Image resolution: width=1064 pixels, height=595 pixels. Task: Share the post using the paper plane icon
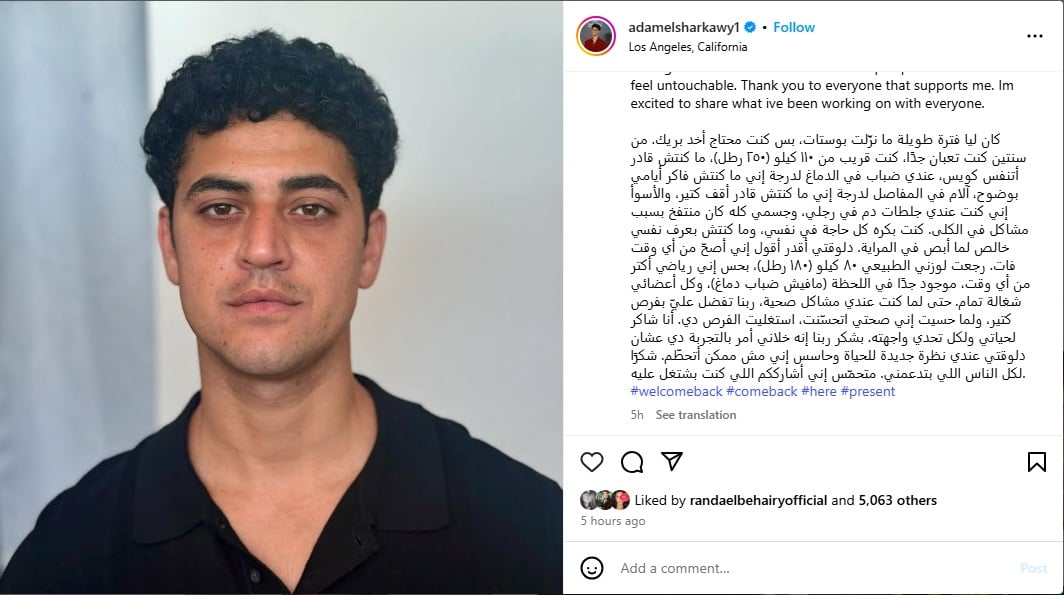pyautogui.click(x=672, y=461)
